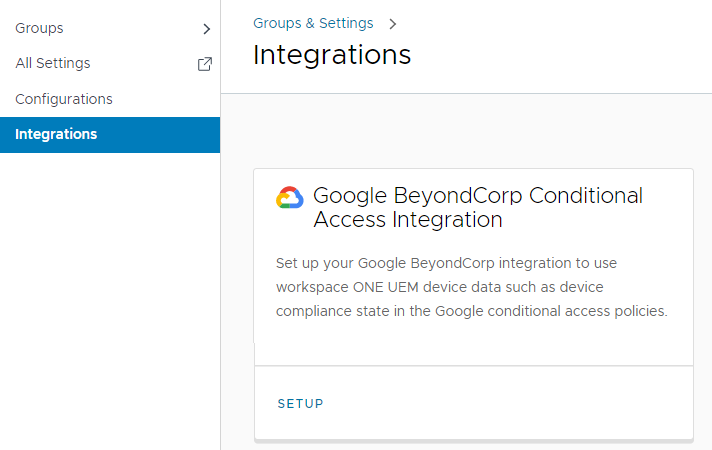This screenshot has height=450, width=712.
Task: Expand the Groups submenu chevron
Action: click(207, 29)
